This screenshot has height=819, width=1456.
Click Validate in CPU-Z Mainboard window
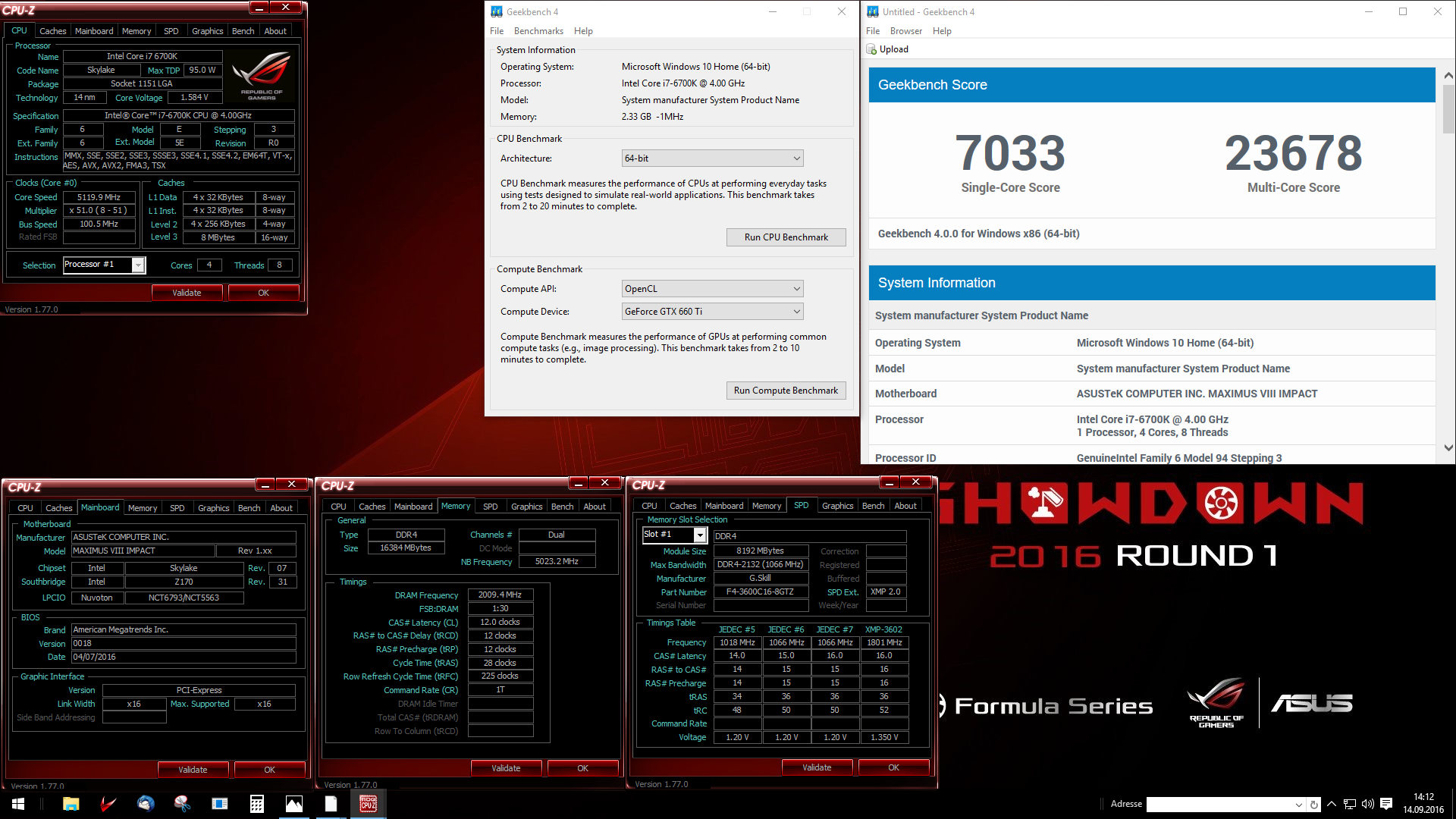(193, 770)
